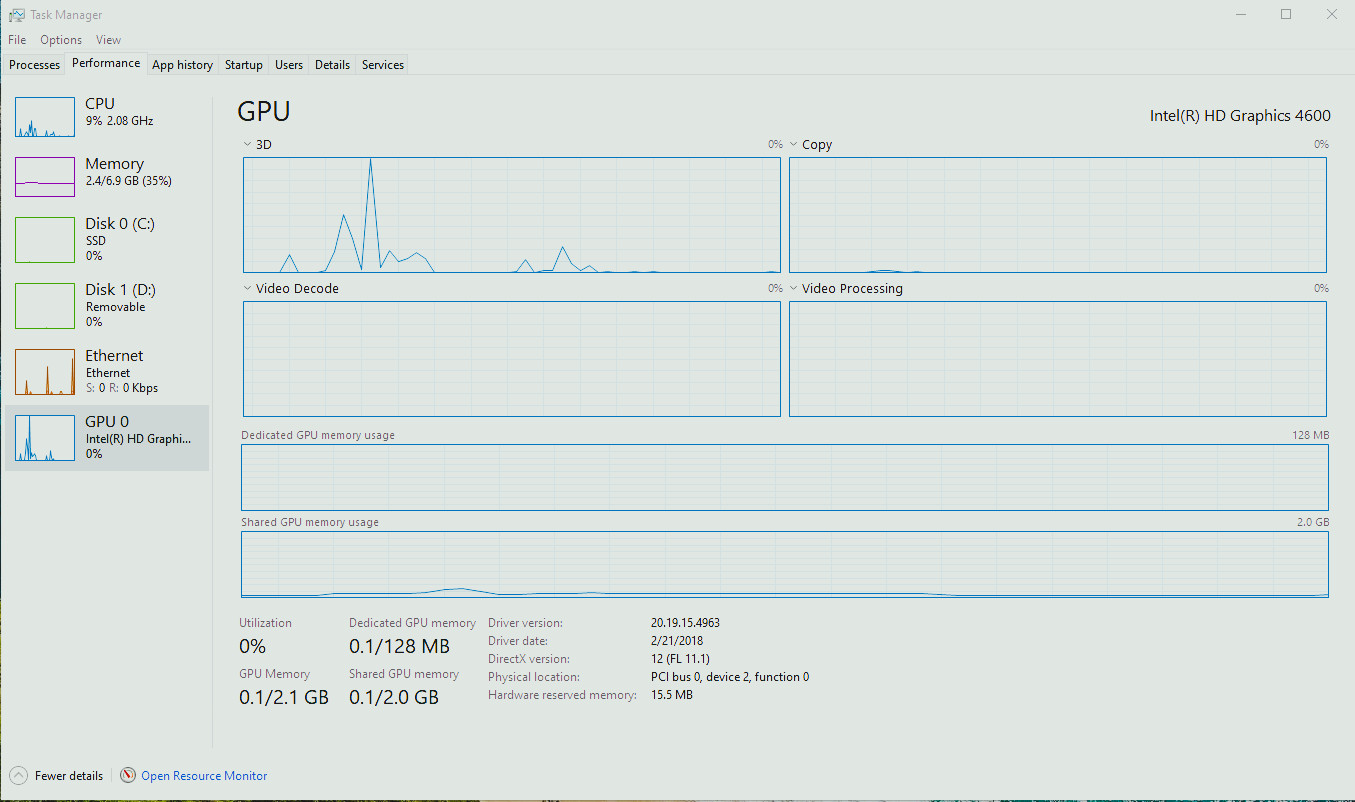The width and height of the screenshot is (1355, 802).
Task: Expand the 3D engine graph dropdown
Action: coord(247,145)
